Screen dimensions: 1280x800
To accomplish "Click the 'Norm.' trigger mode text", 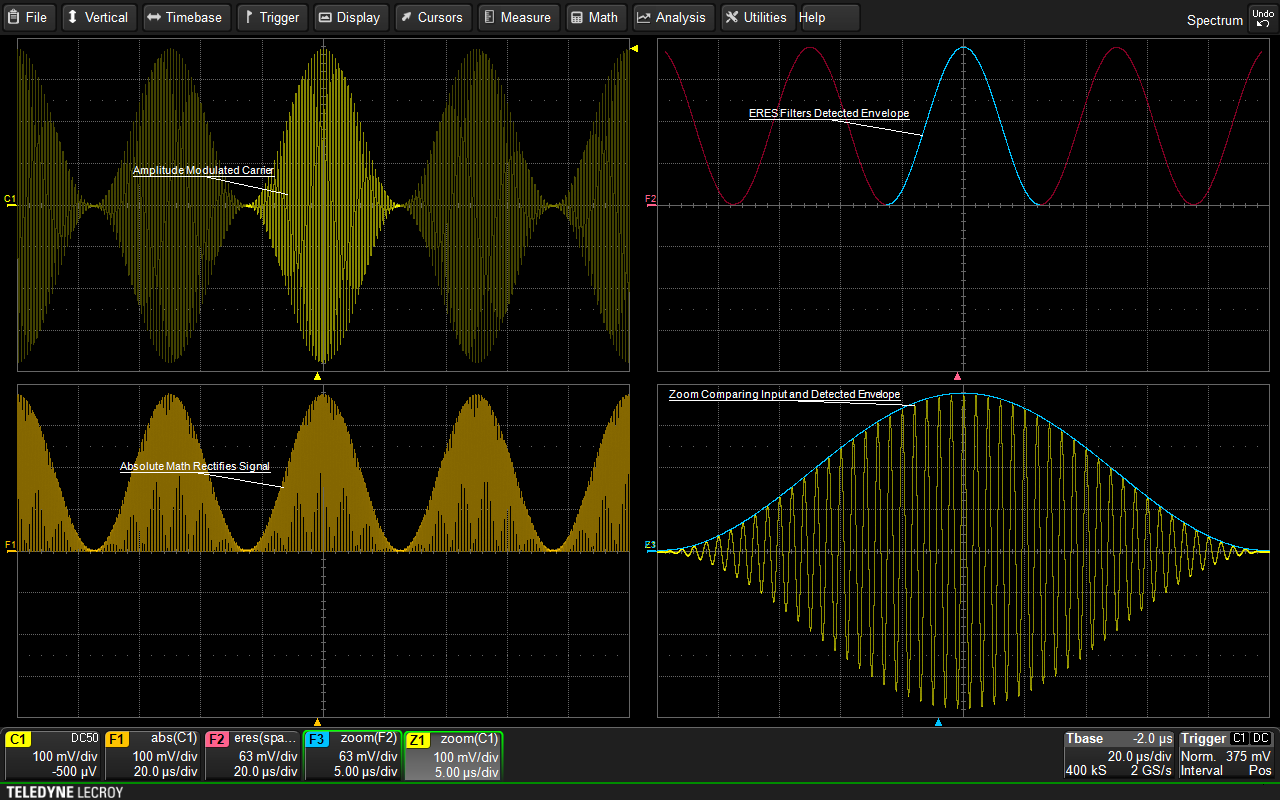I will click(x=1198, y=756).
